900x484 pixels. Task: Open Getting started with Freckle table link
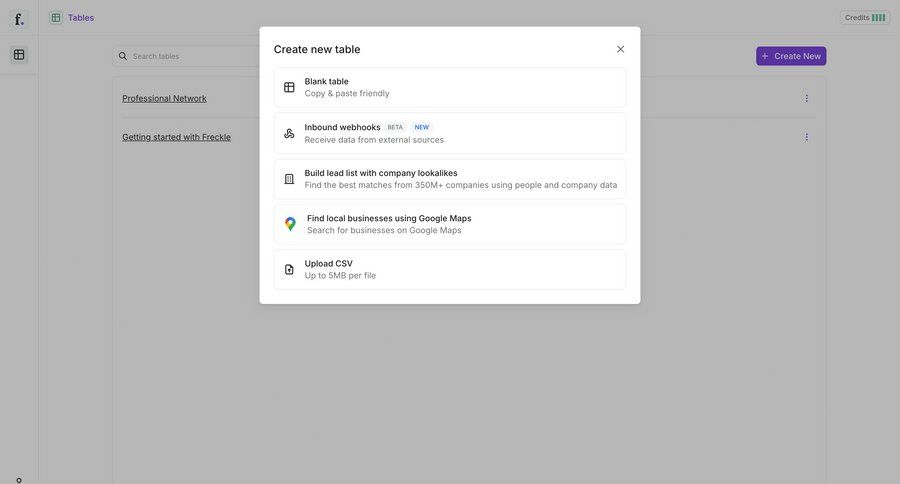pyautogui.click(x=176, y=137)
